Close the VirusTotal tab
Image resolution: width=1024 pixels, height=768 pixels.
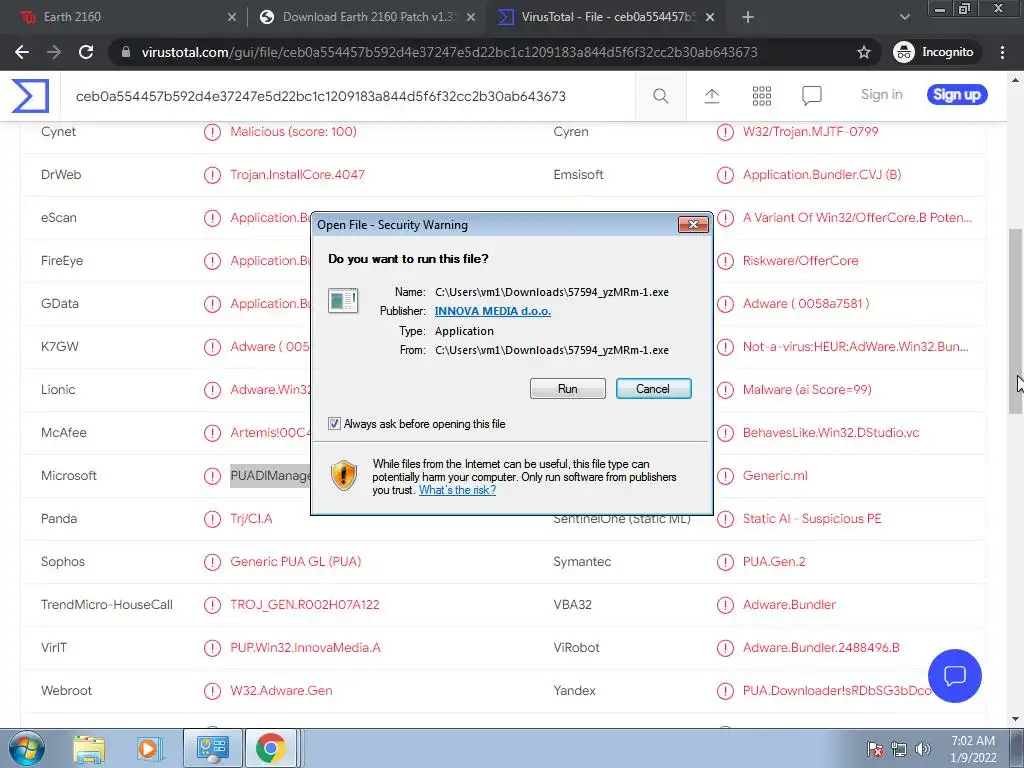[x=710, y=17]
